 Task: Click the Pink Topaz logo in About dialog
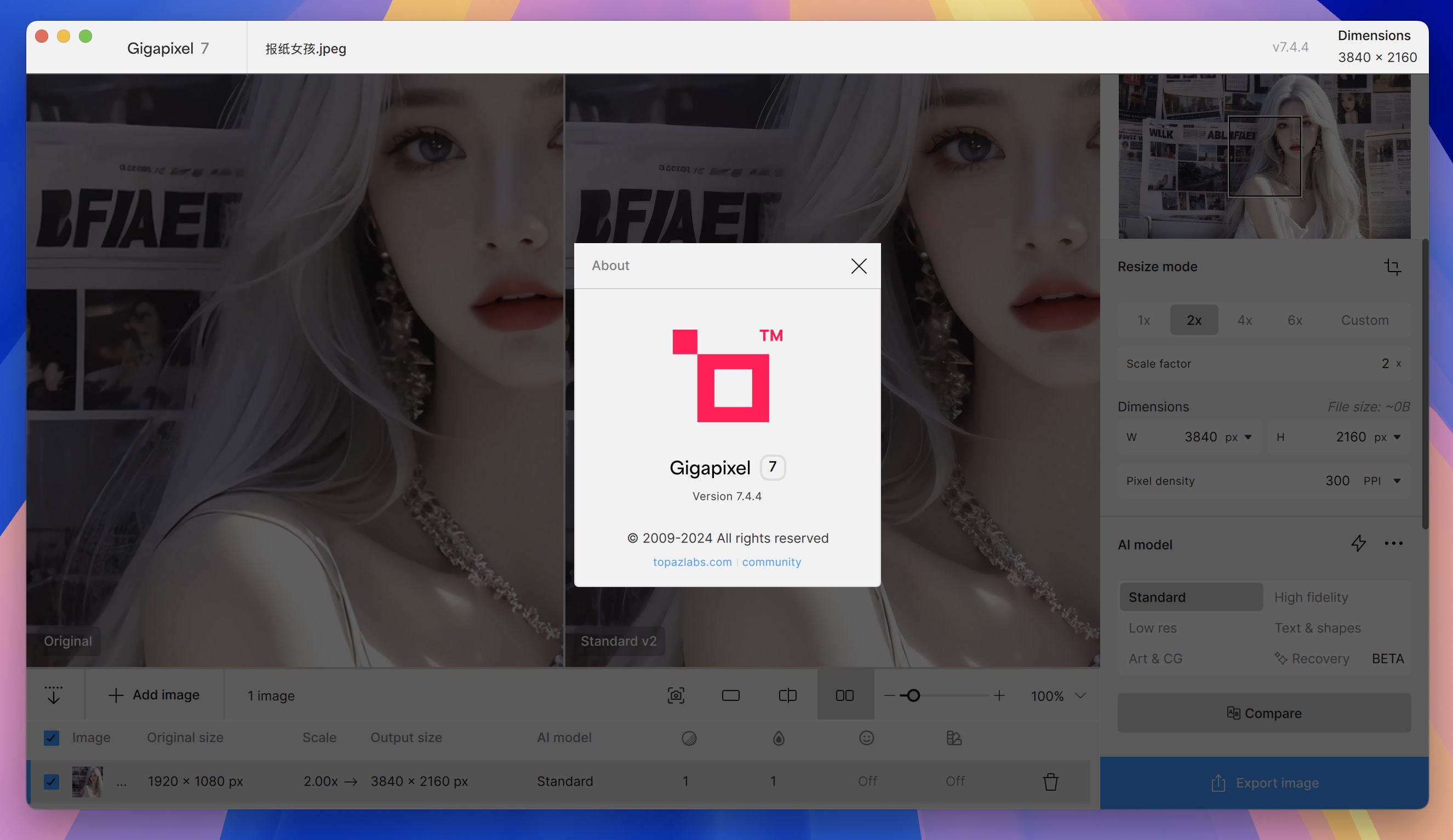[x=727, y=375]
